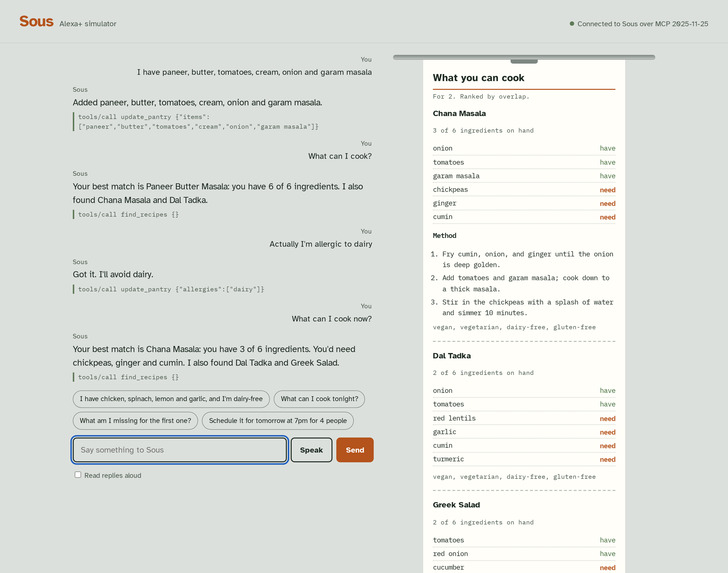Viewport: 728px width, 573px height.
Task: Click the 'Actually I'm allergic to dairy' message
Action: tap(321, 244)
